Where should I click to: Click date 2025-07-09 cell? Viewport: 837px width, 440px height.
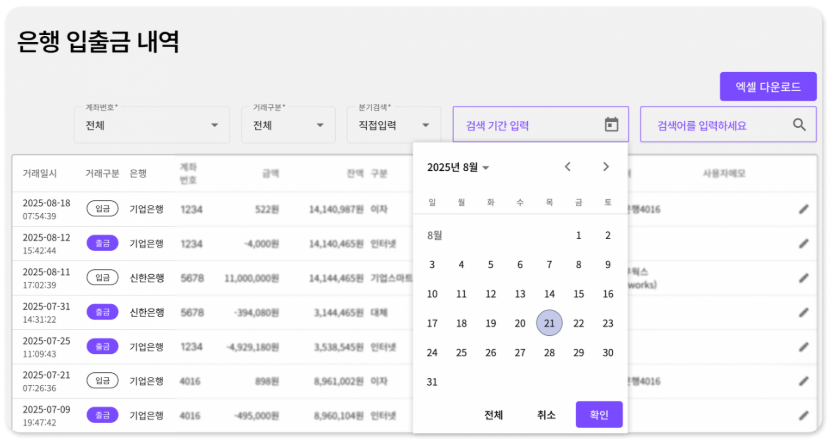[46, 410]
